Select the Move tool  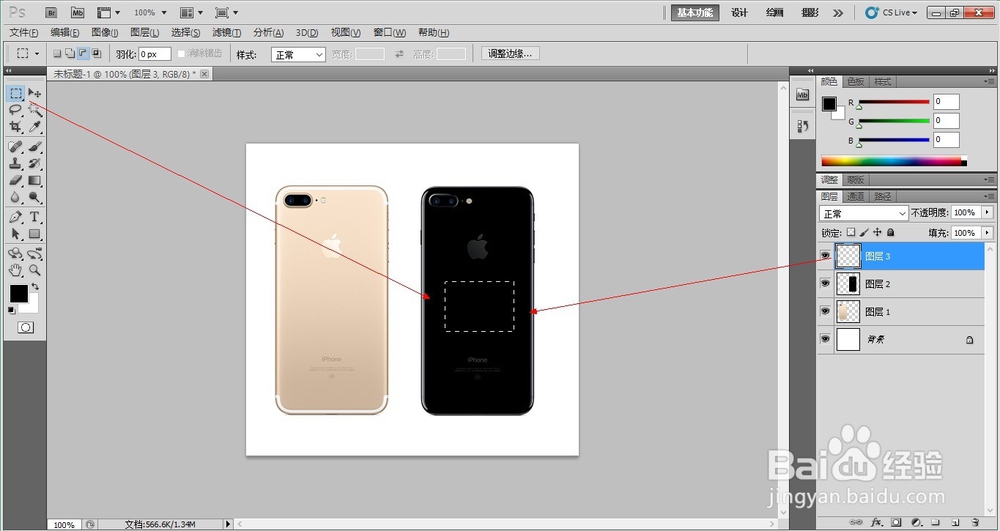tap(34, 94)
